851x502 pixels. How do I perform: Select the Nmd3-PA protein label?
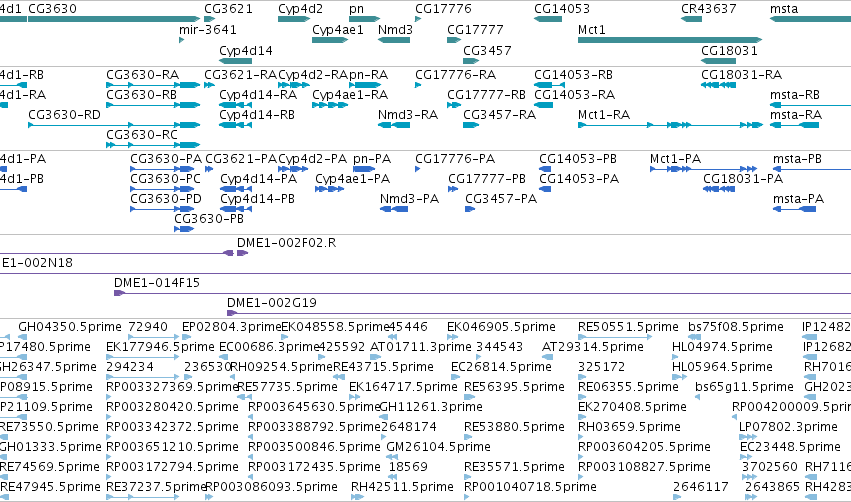[x=410, y=199]
